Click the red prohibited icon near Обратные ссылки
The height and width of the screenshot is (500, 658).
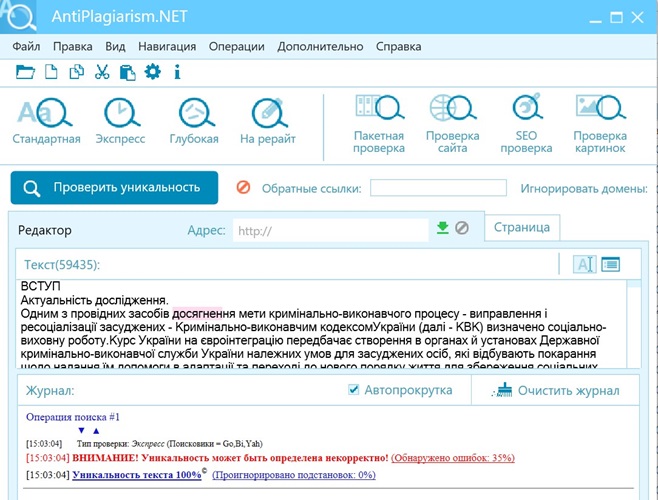click(243, 187)
